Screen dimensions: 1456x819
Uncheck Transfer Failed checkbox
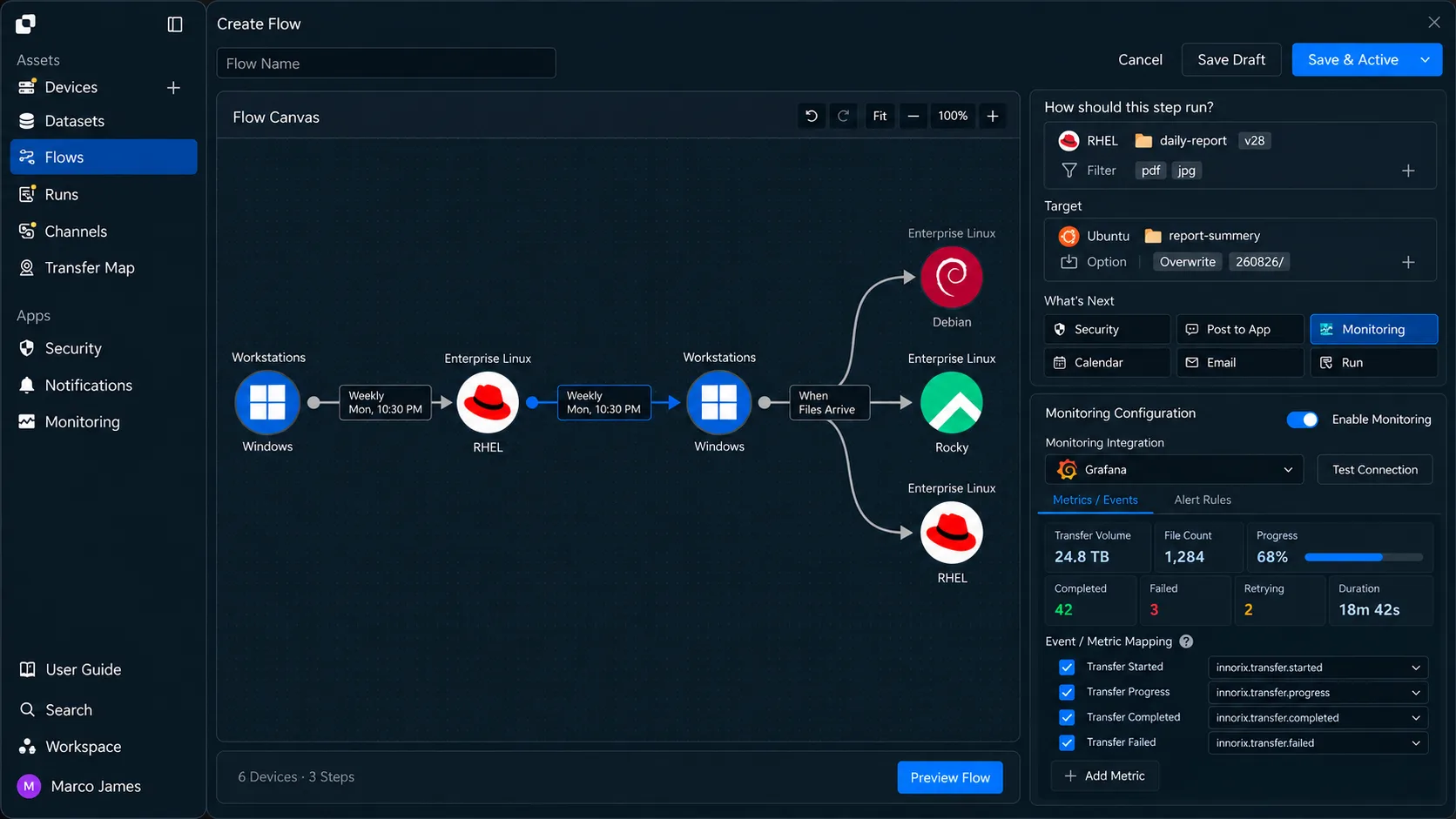(x=1067, y=743)
